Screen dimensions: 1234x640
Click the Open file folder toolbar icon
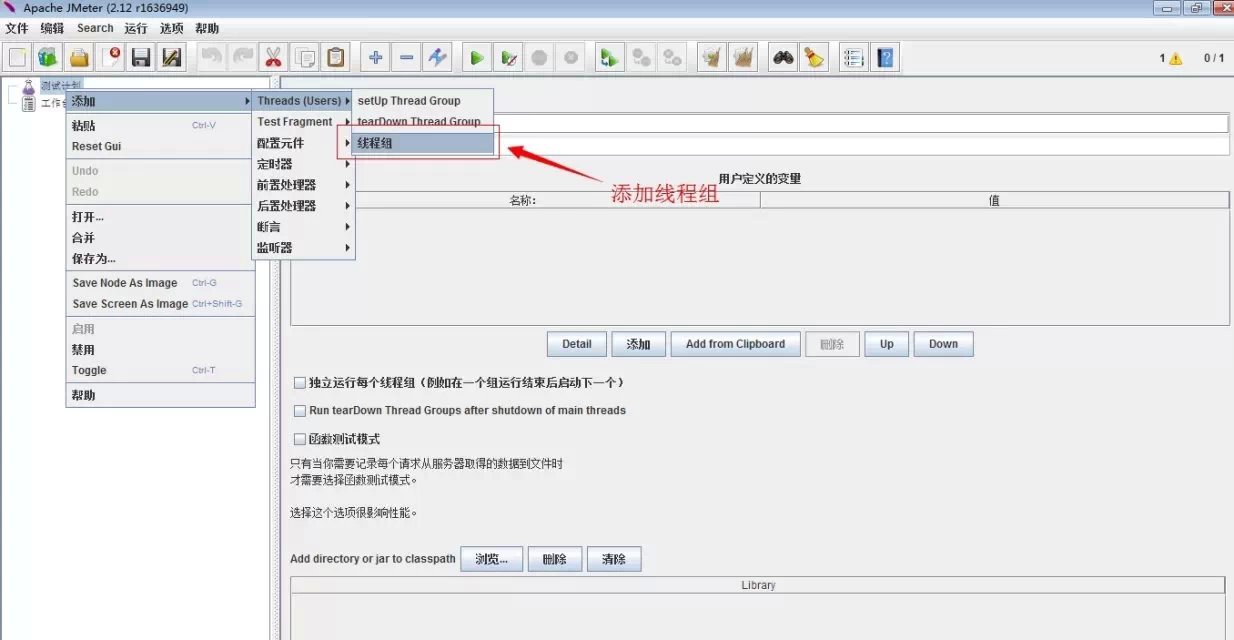coord(79,58)
